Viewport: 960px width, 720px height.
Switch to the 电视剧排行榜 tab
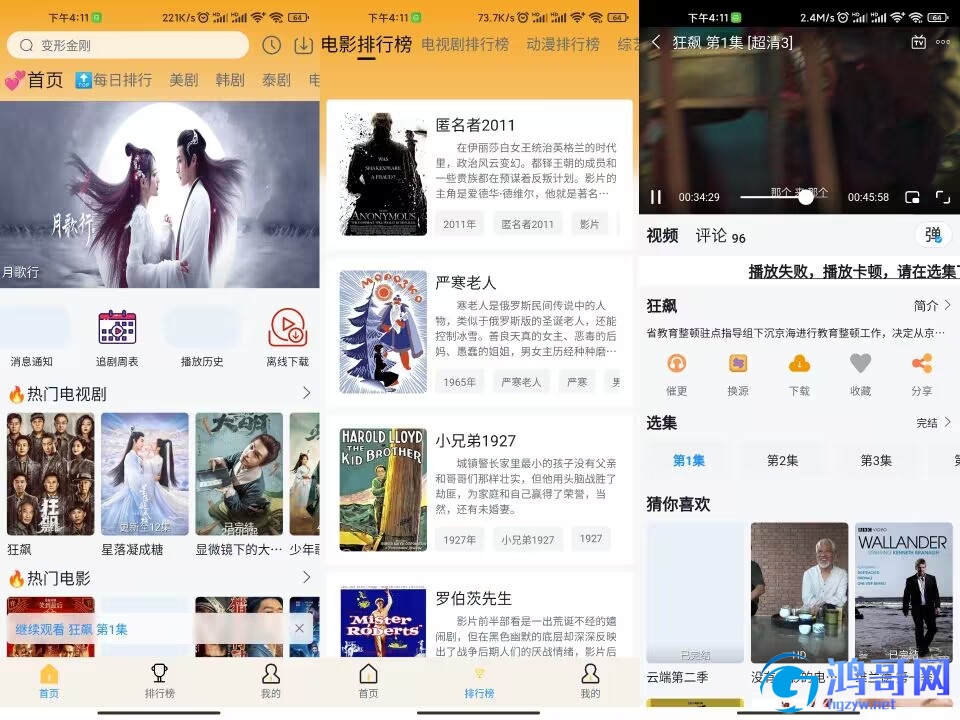465,44
